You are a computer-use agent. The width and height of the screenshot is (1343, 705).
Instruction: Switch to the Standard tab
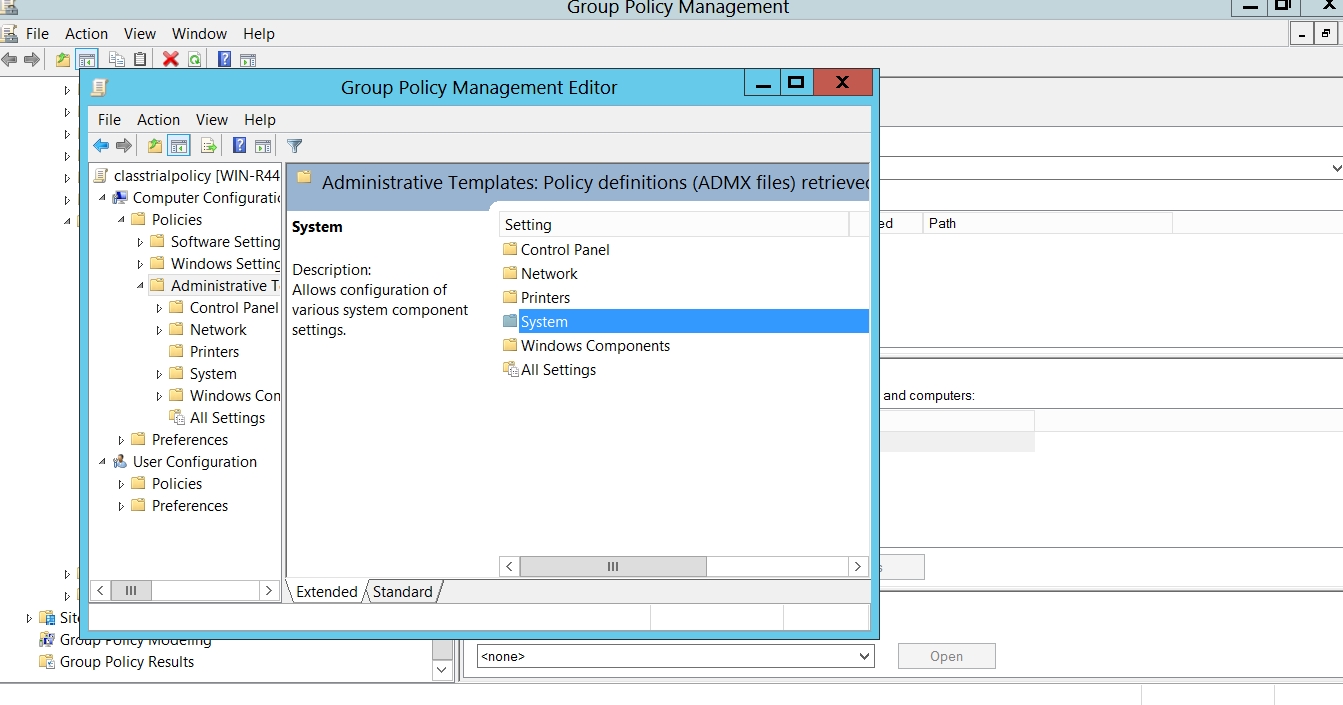click(x=403, y=592)
